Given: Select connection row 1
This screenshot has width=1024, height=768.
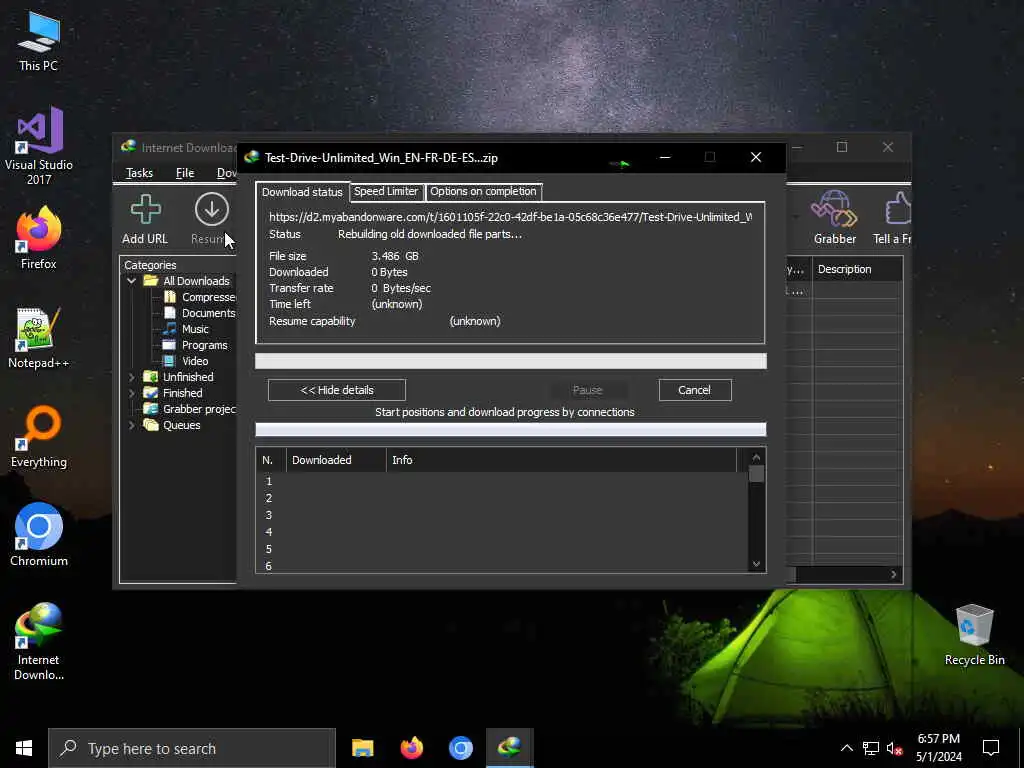Looking at the screenshot, I should pyautogui.click(x=502, y=481).
